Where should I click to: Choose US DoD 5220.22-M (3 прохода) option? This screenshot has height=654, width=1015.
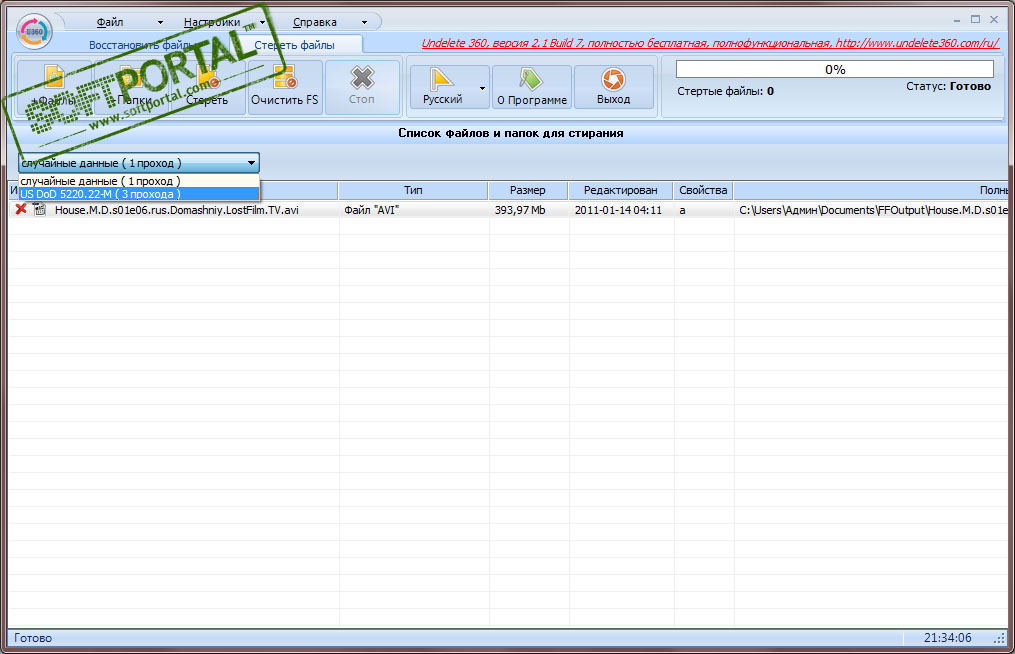pyautogui.click(x=139, y=194)
